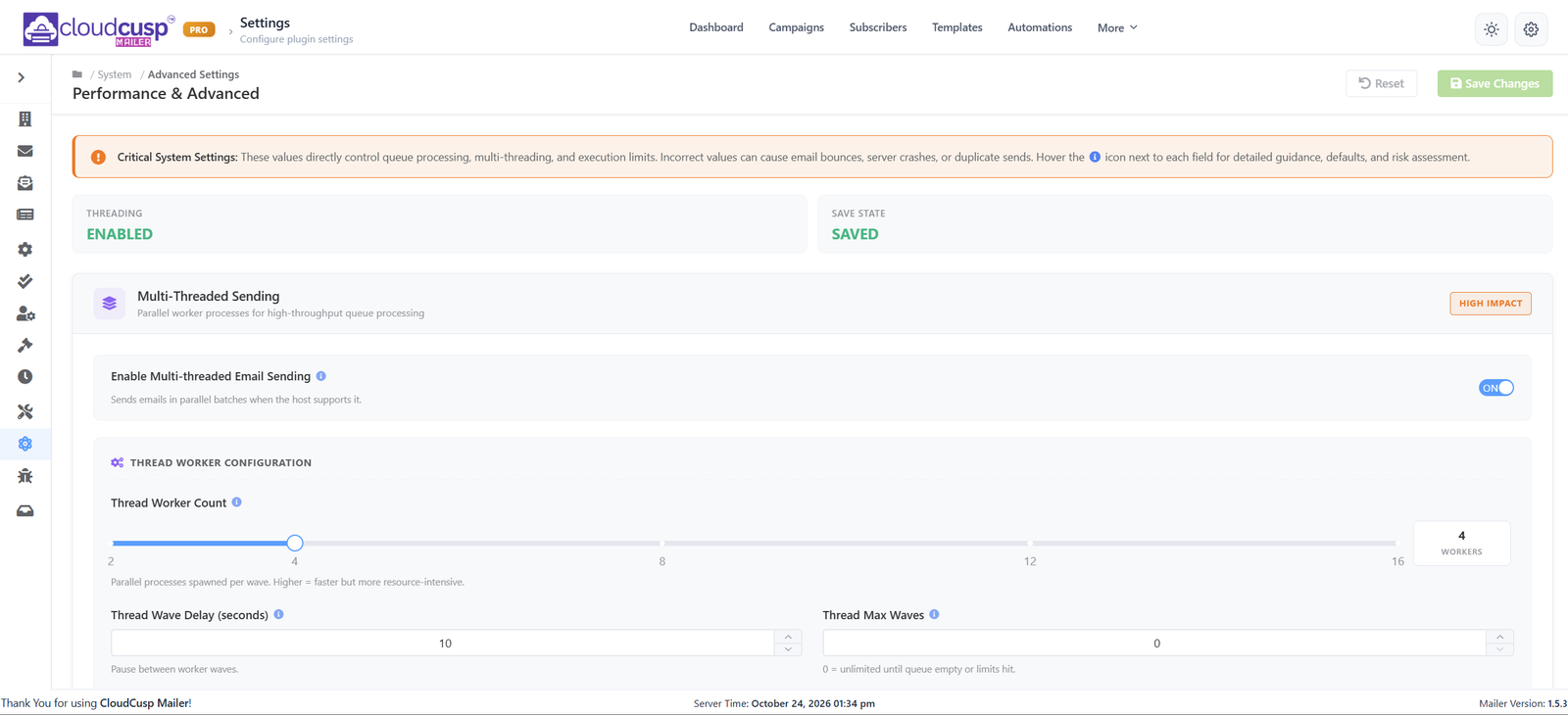Image resolution: width=1568 pixels, height=715 pixels.
Task: Focus the Thread Max Waves input field
Action: pos(1155,643)
